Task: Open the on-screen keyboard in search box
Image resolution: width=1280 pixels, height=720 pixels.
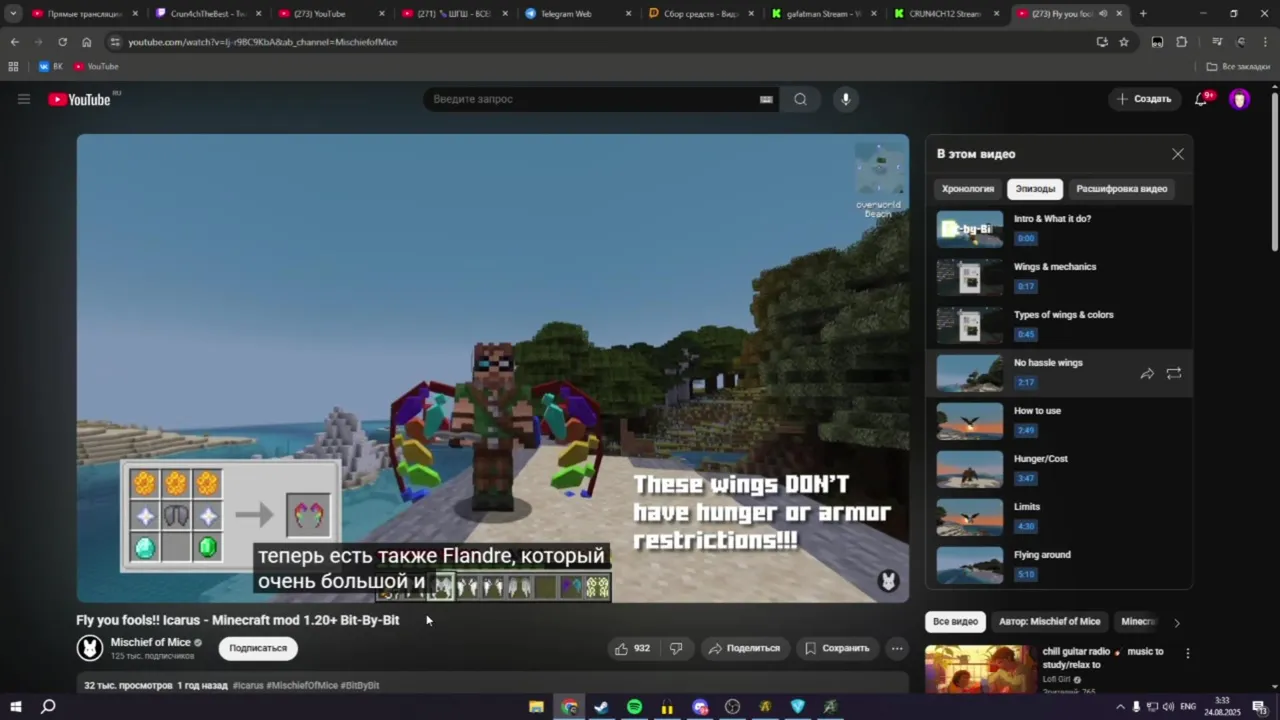Action: (x=766, y=99)
